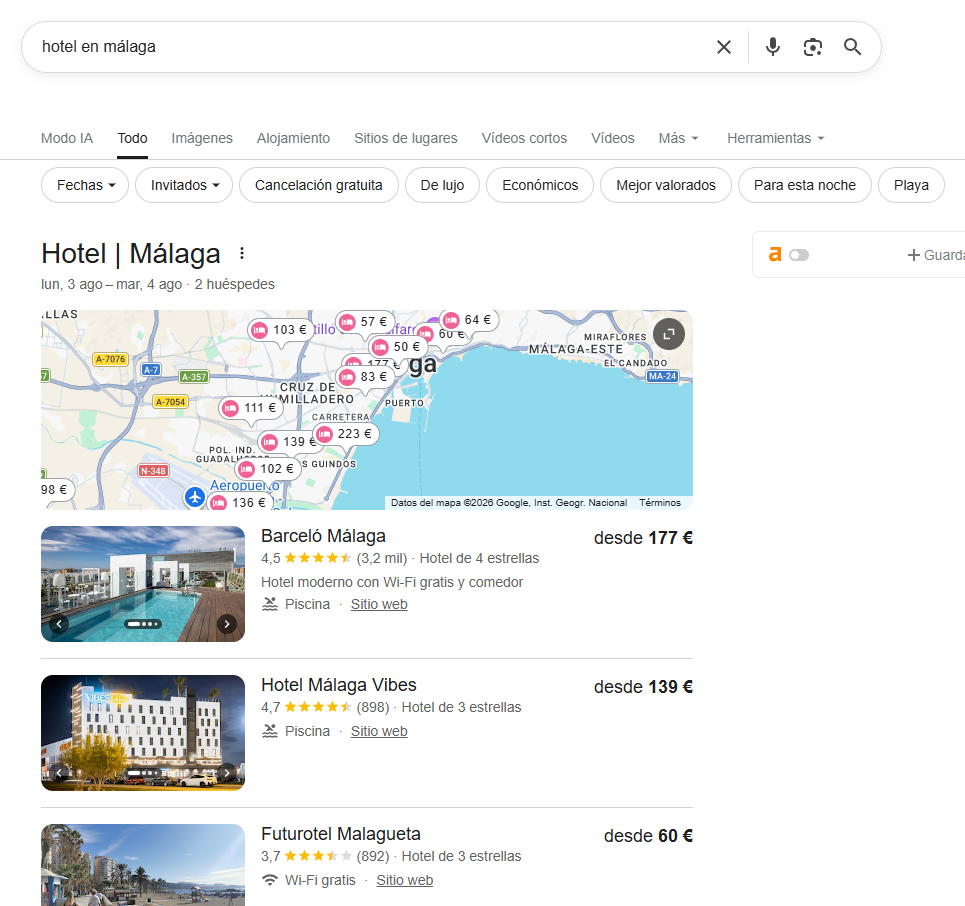The image size is (965, 906).
Task: Click the Hotel | Málaga heading
Action: [x=131, y=254]
